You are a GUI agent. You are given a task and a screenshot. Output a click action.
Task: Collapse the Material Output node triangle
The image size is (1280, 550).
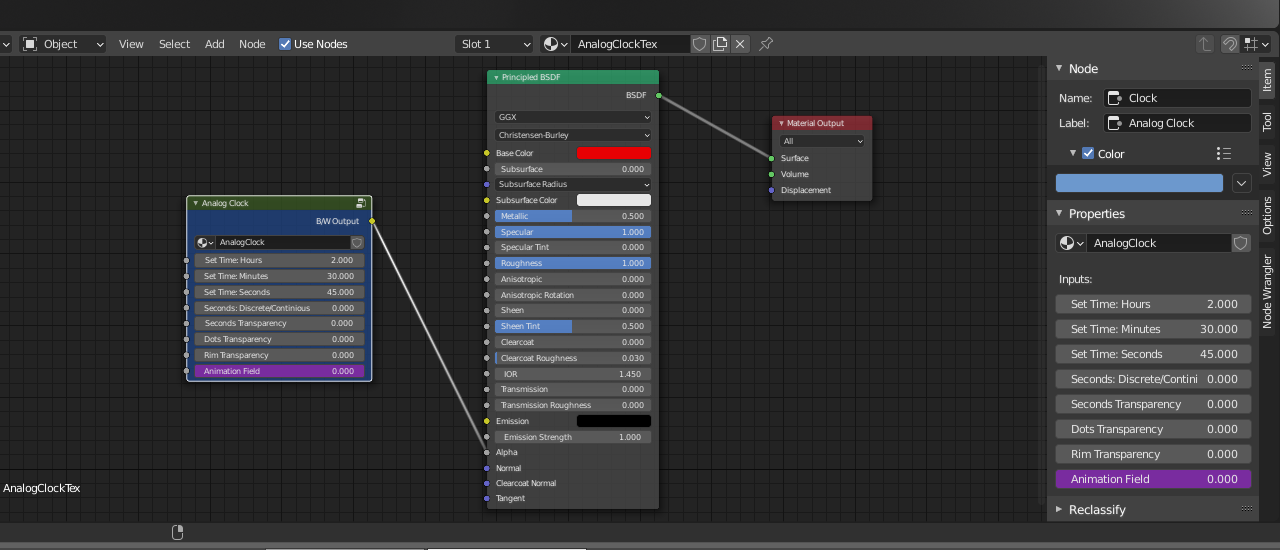click(780, 123)
